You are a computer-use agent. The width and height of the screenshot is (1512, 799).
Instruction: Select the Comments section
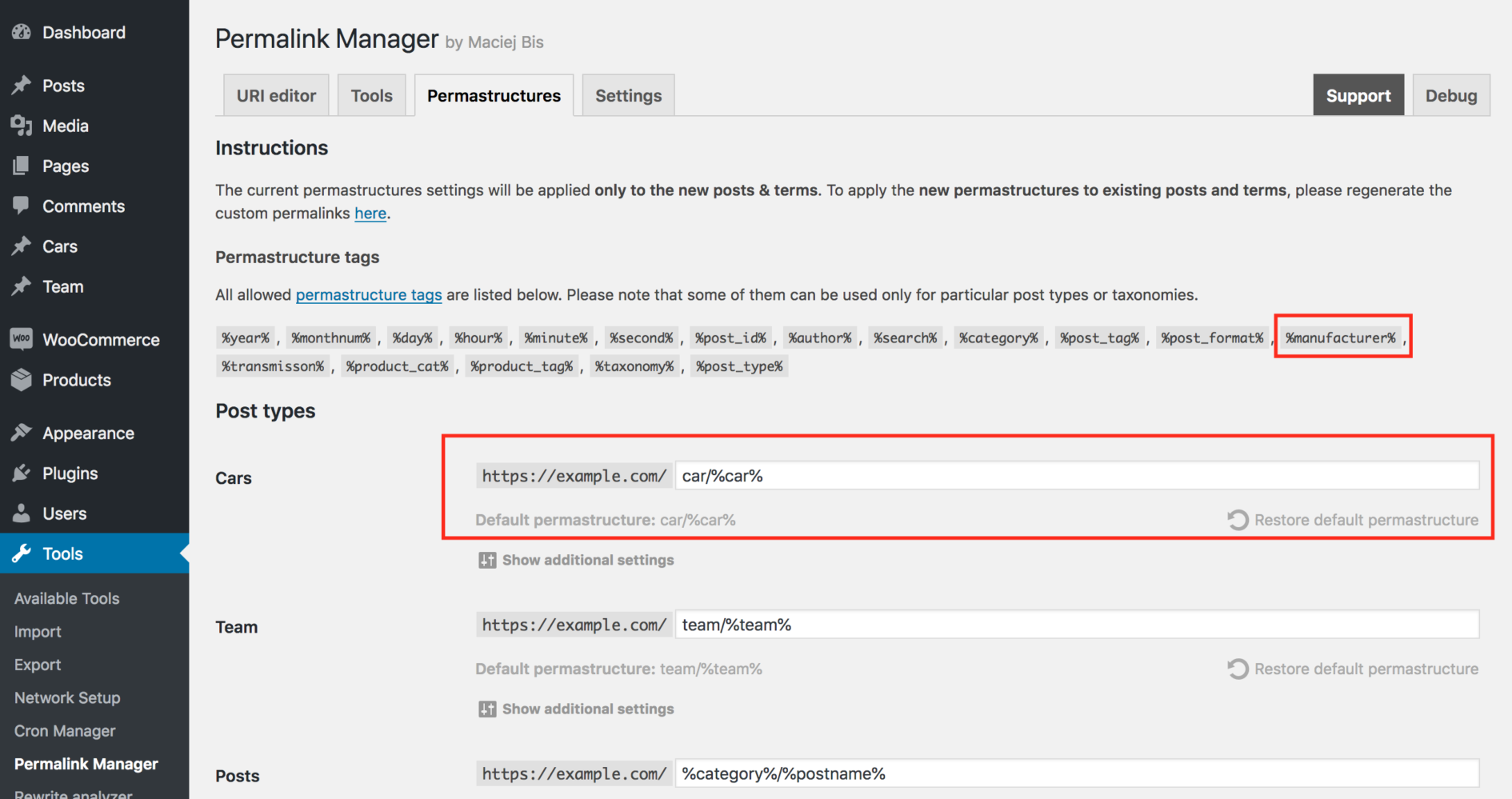click(83, 206)
